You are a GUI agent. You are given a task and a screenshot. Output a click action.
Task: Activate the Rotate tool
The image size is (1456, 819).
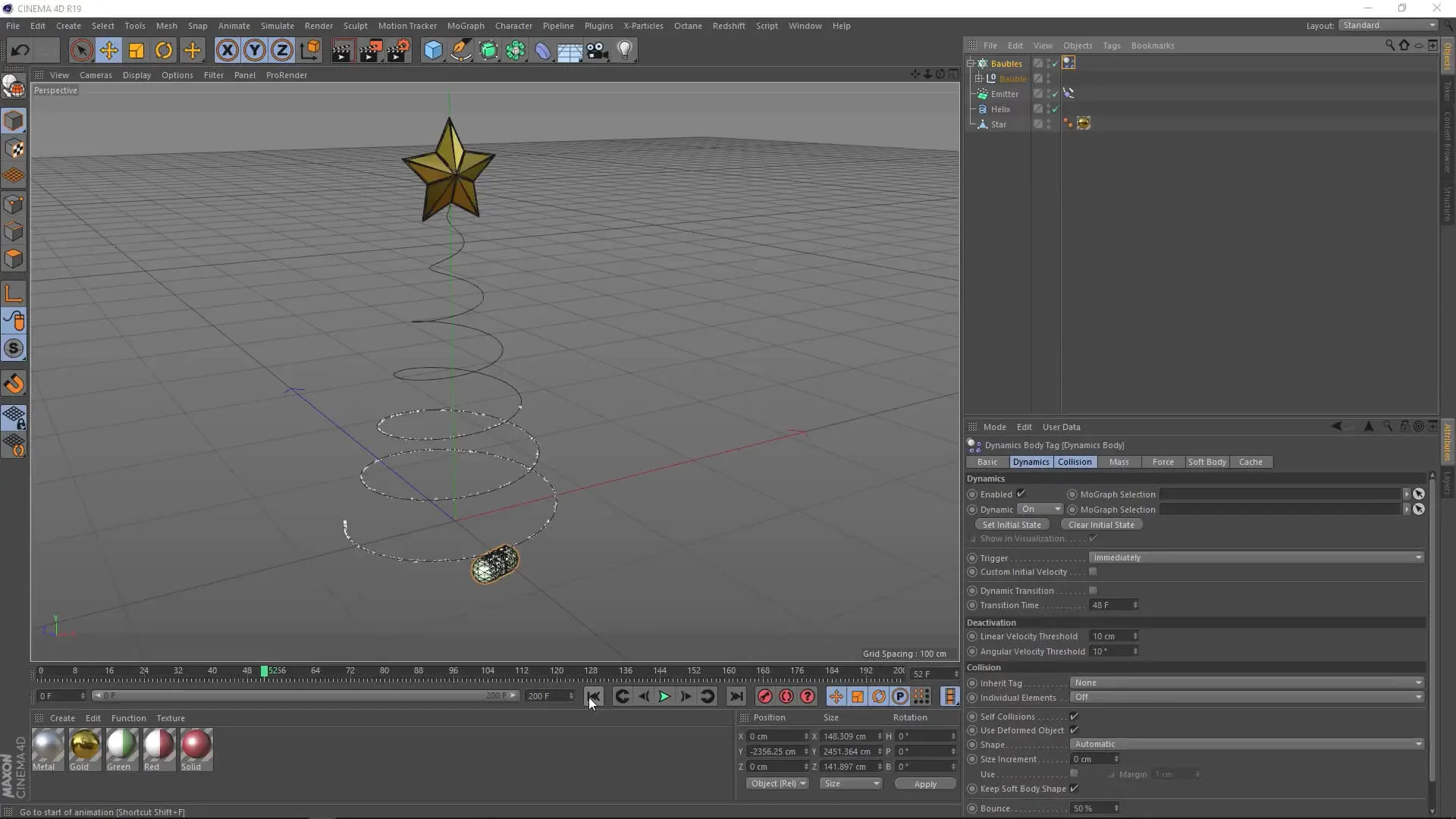164,51
